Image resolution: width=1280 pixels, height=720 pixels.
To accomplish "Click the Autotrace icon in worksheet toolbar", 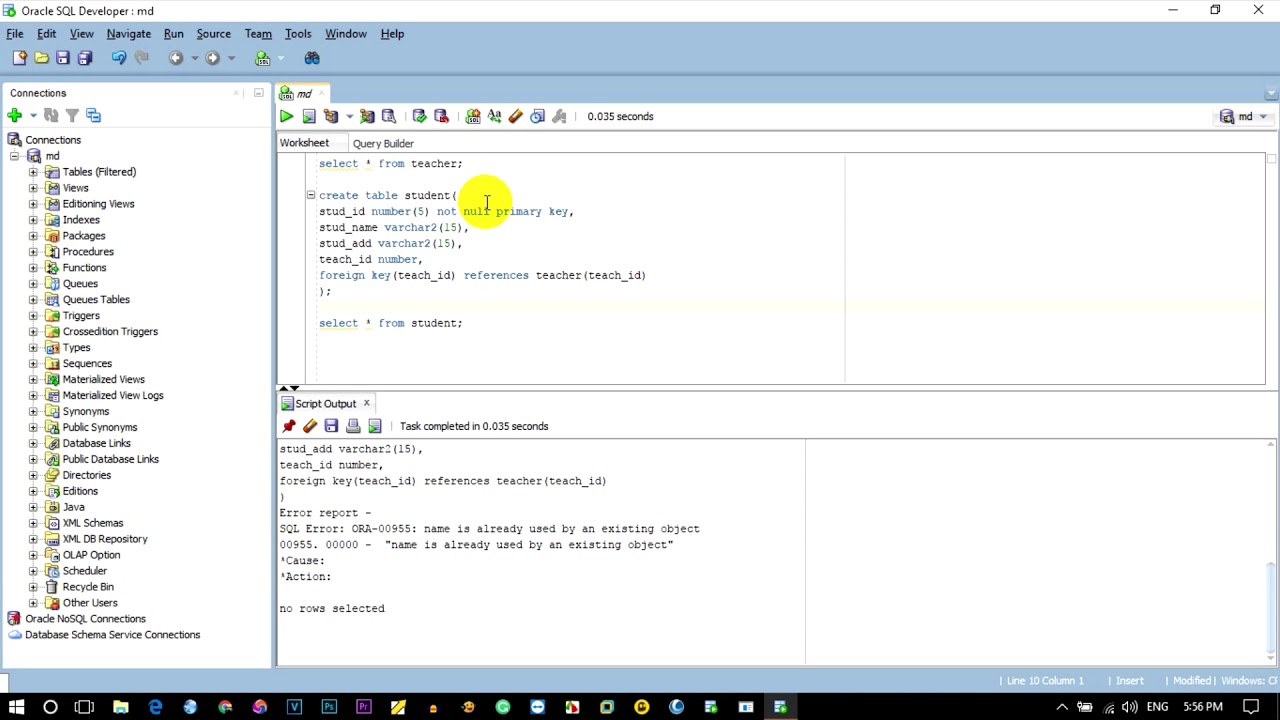I will click(367, 117).
